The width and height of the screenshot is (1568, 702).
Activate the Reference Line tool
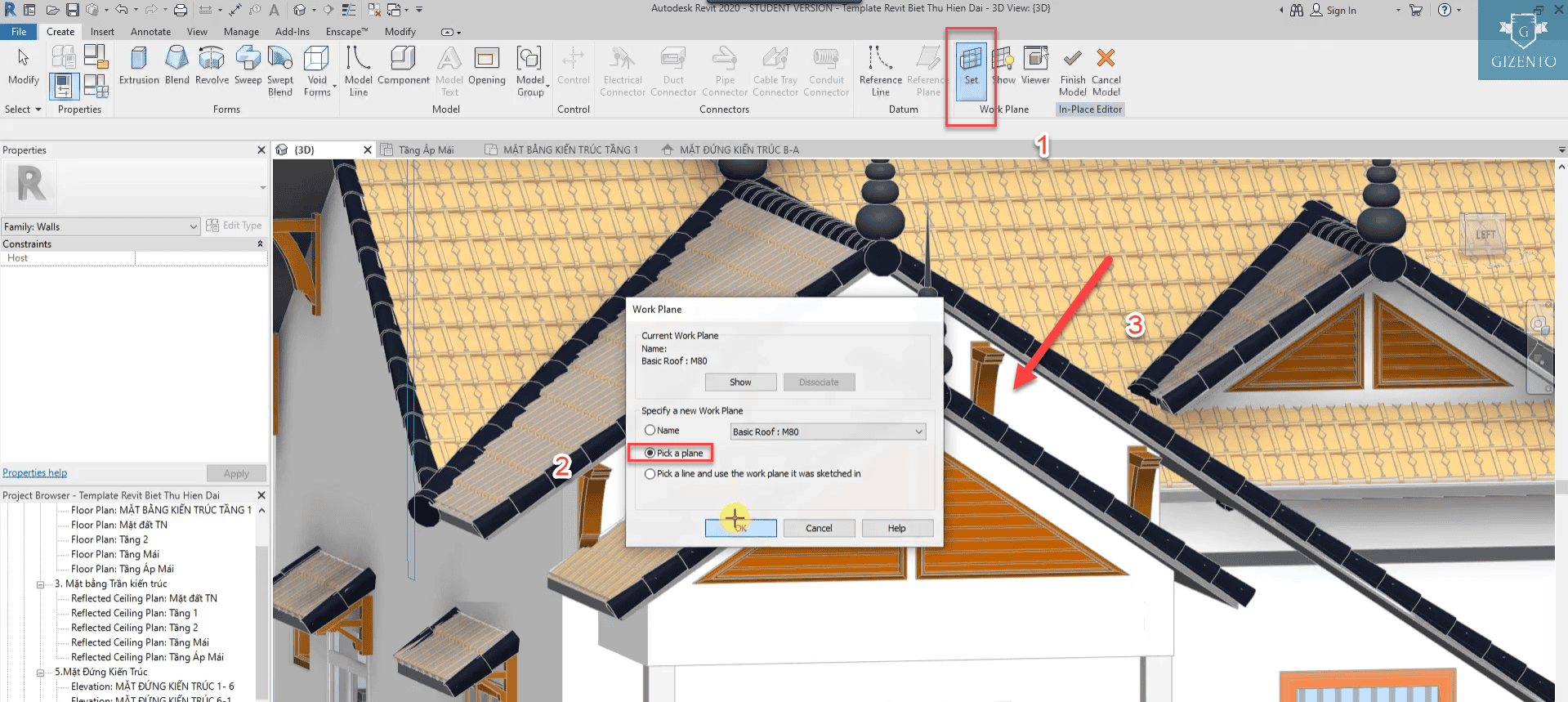coord(880,71)
